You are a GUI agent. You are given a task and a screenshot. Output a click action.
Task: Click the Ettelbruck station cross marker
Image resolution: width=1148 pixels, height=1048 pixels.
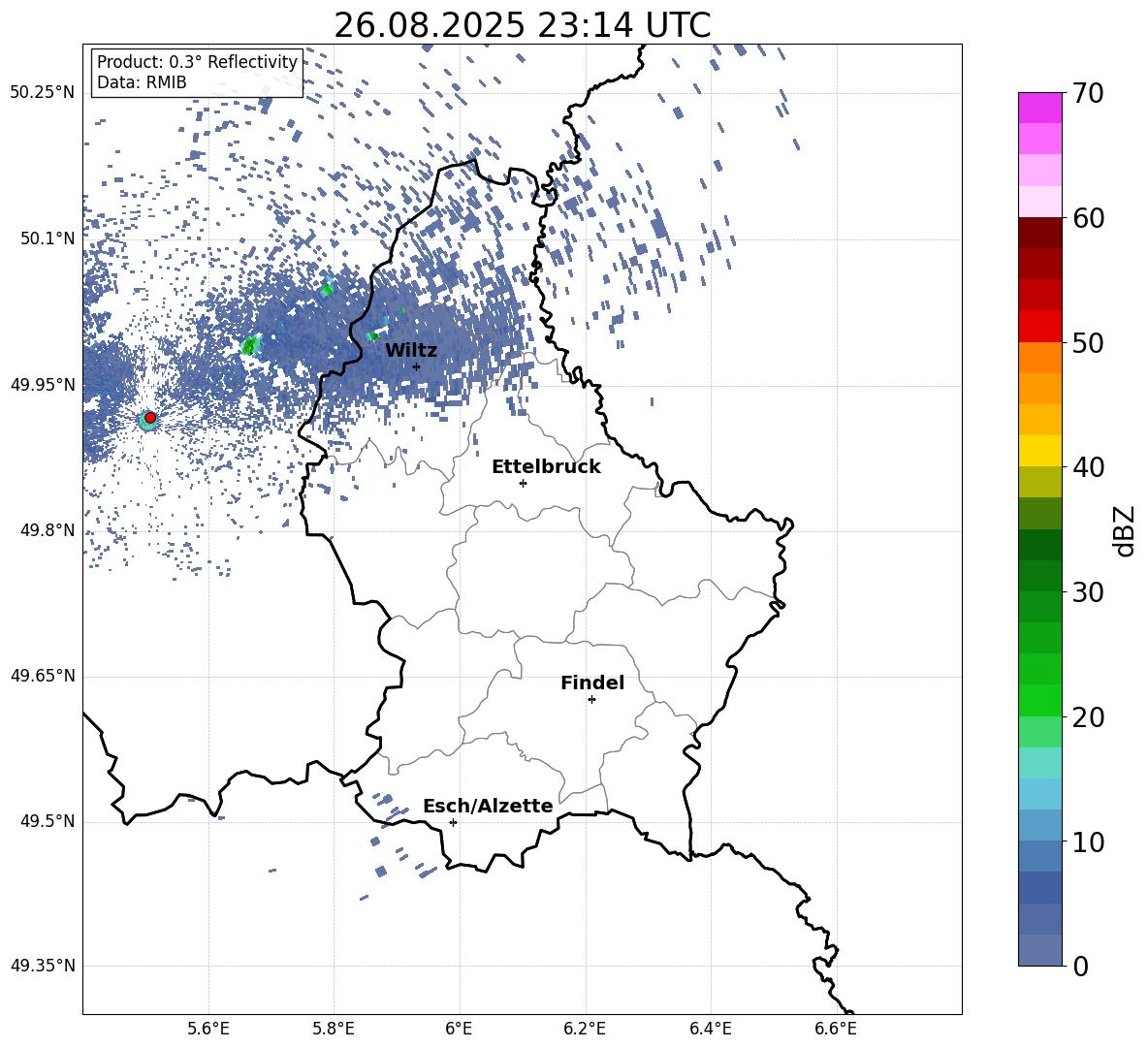523,483
